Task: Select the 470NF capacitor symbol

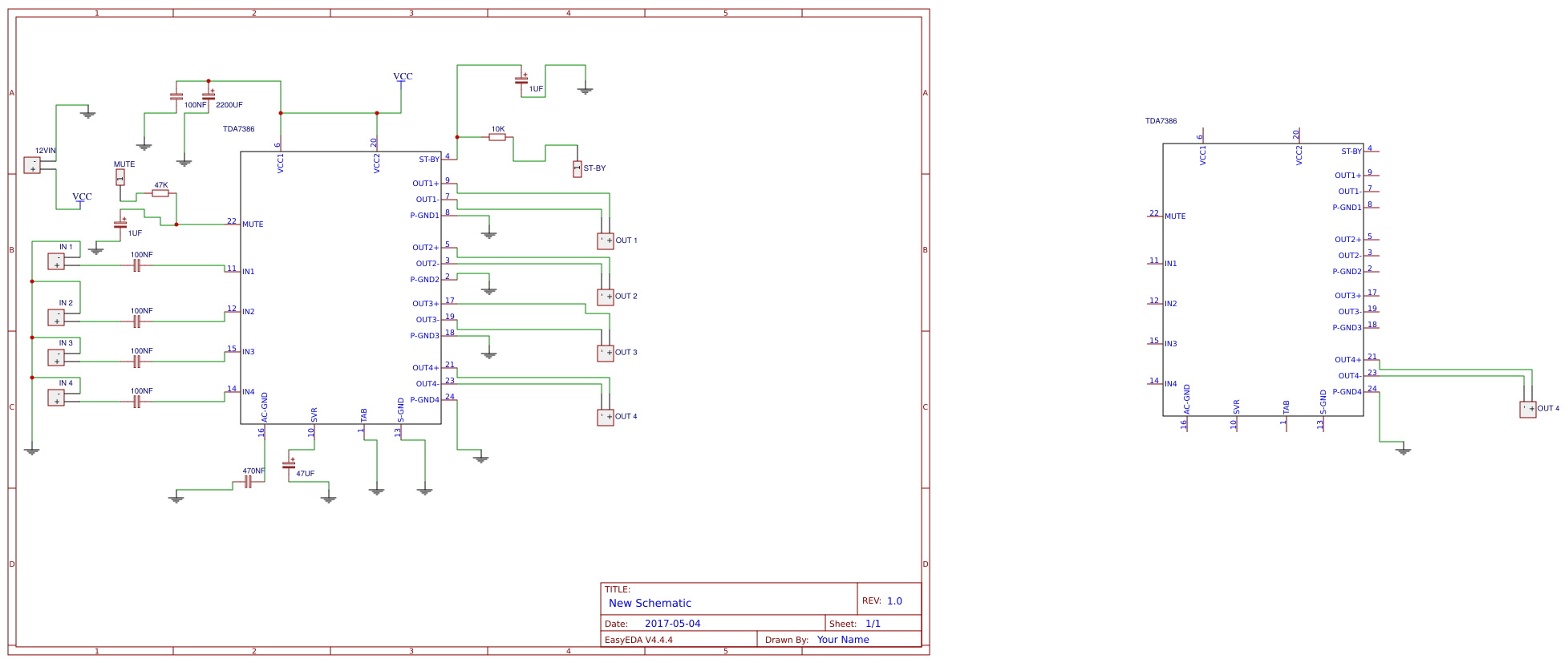Action: click(x=248, y=482)
